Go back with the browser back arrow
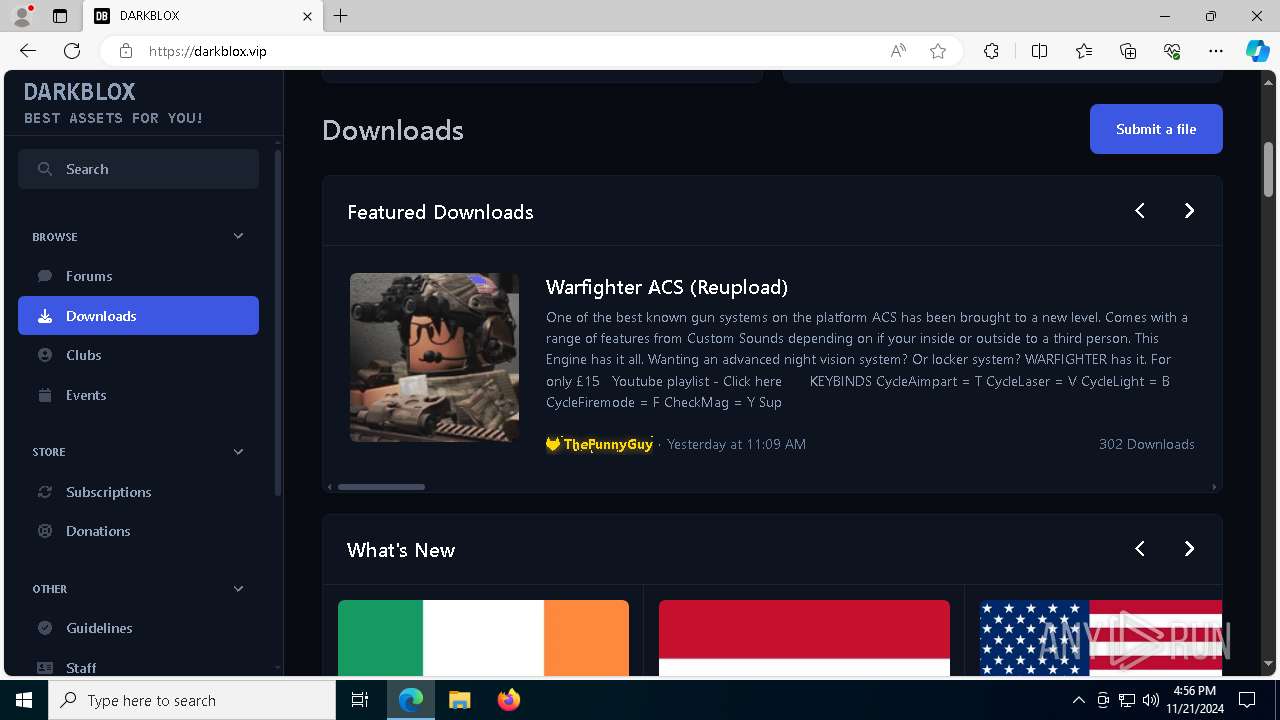The image size is (1280, 720). pyautogui.click(x=28, y=51)
